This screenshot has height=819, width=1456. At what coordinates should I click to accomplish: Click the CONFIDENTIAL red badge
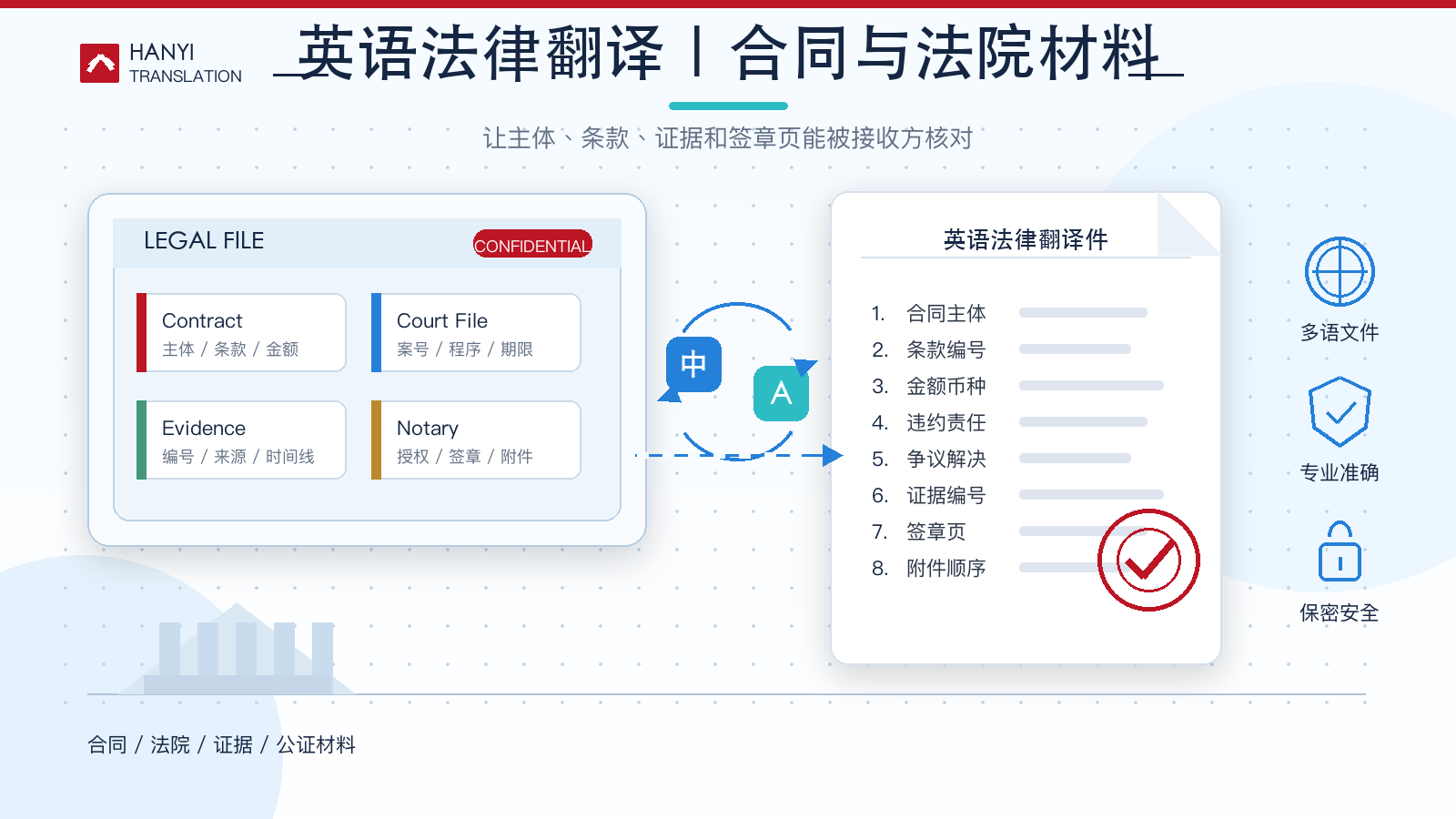click(x=532, y=244)
